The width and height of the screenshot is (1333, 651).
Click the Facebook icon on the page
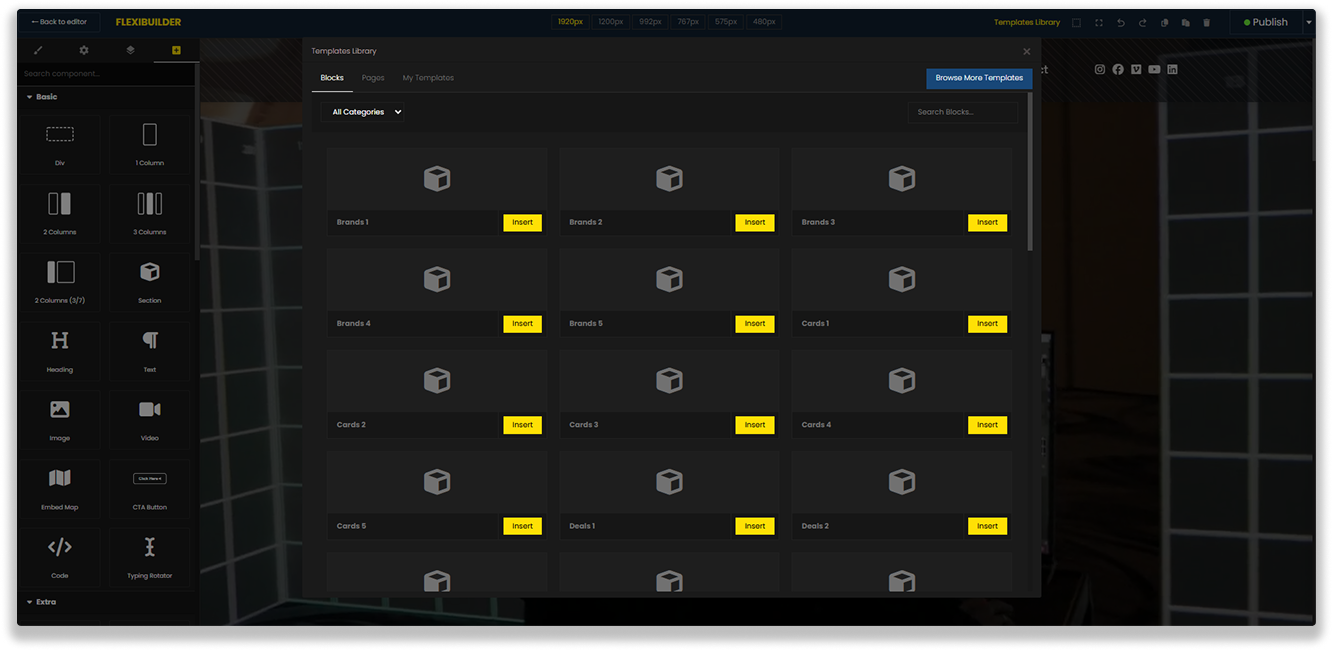pos(1118,69)
